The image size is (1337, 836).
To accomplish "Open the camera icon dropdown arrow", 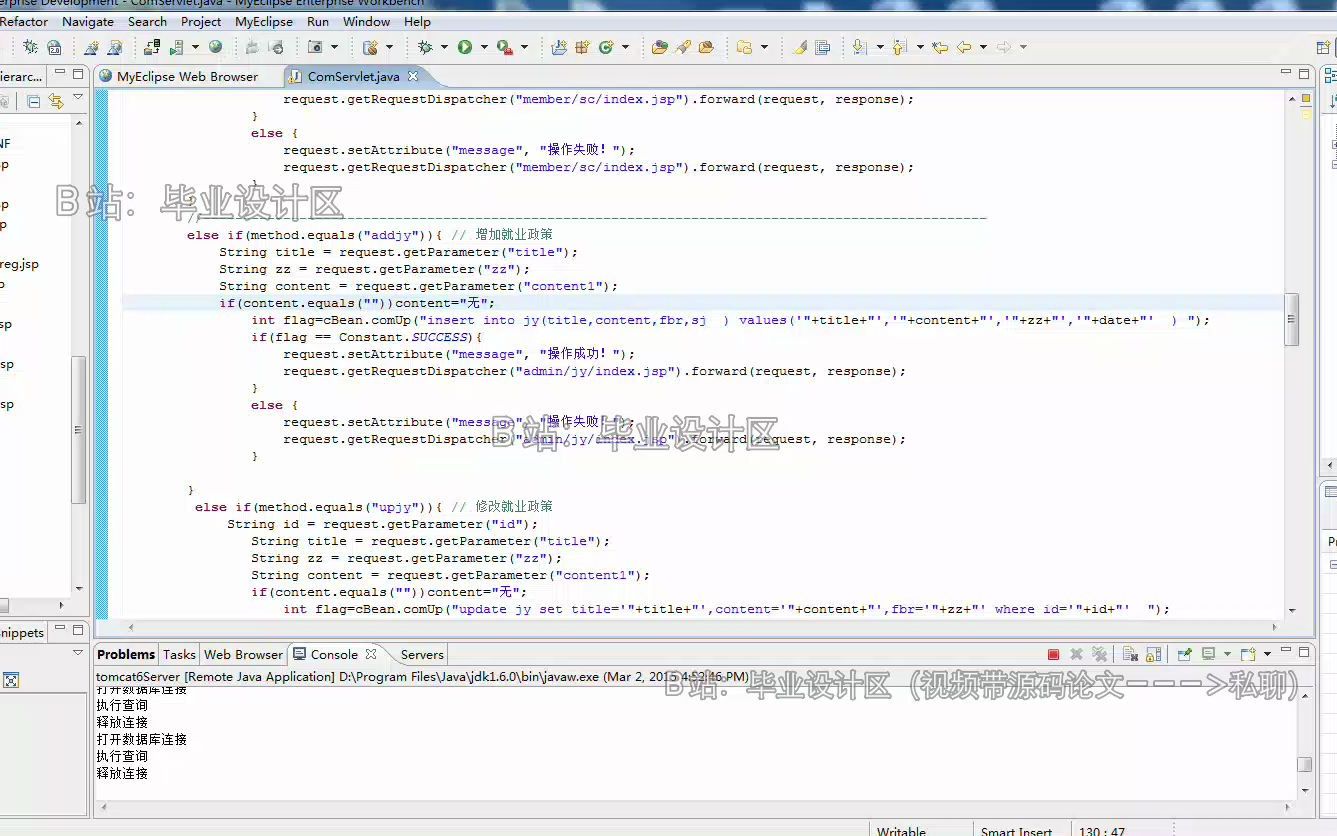I will click(x=334, y=47).
